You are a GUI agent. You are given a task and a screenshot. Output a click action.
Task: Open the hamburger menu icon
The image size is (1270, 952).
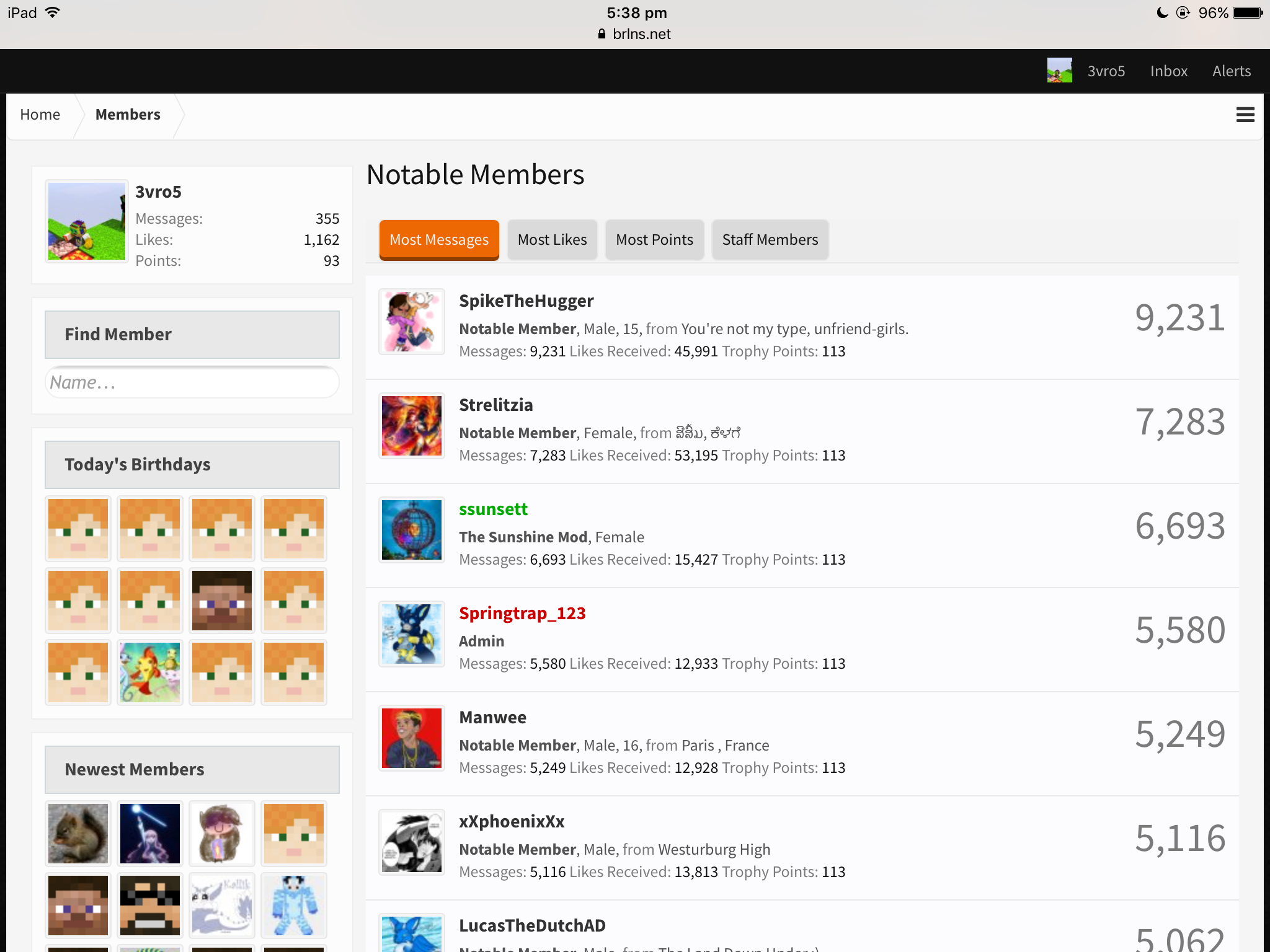tap(1245, 115)
